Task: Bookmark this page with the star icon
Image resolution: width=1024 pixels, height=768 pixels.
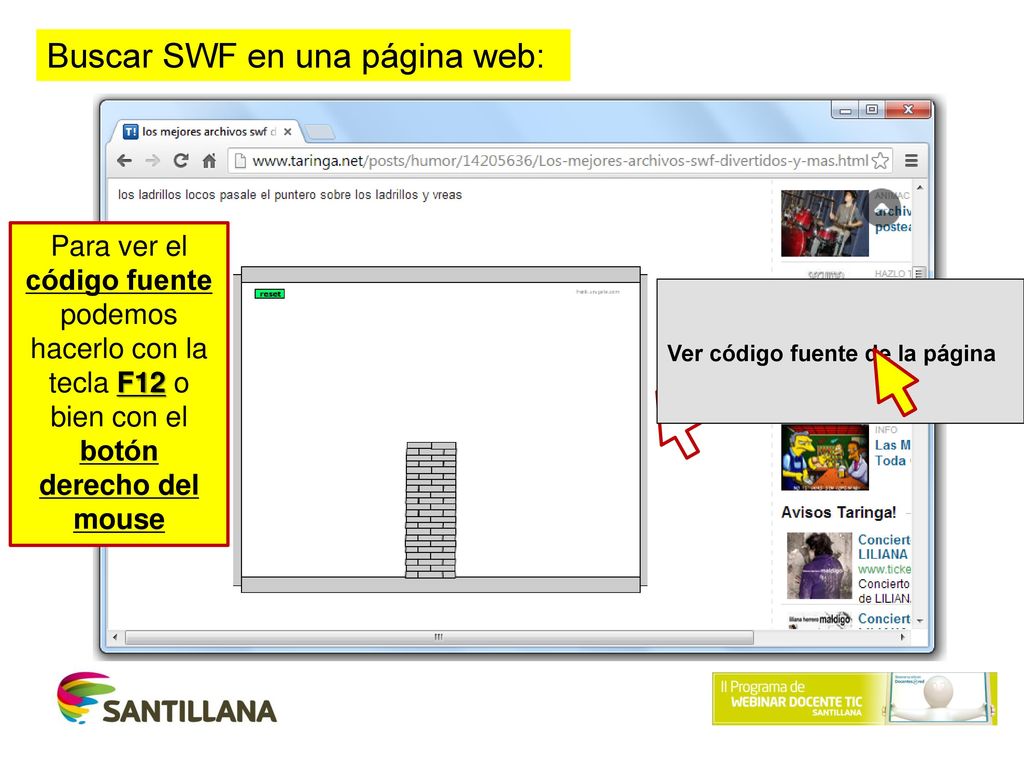Action: [880, 161]
